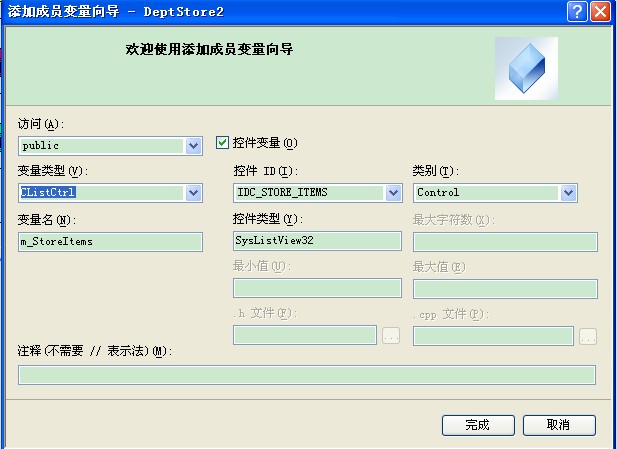Image resolution: width=617 pixels, height=449 pixels.
Task: Click the 控件类型 label
Action: [268, 219]
